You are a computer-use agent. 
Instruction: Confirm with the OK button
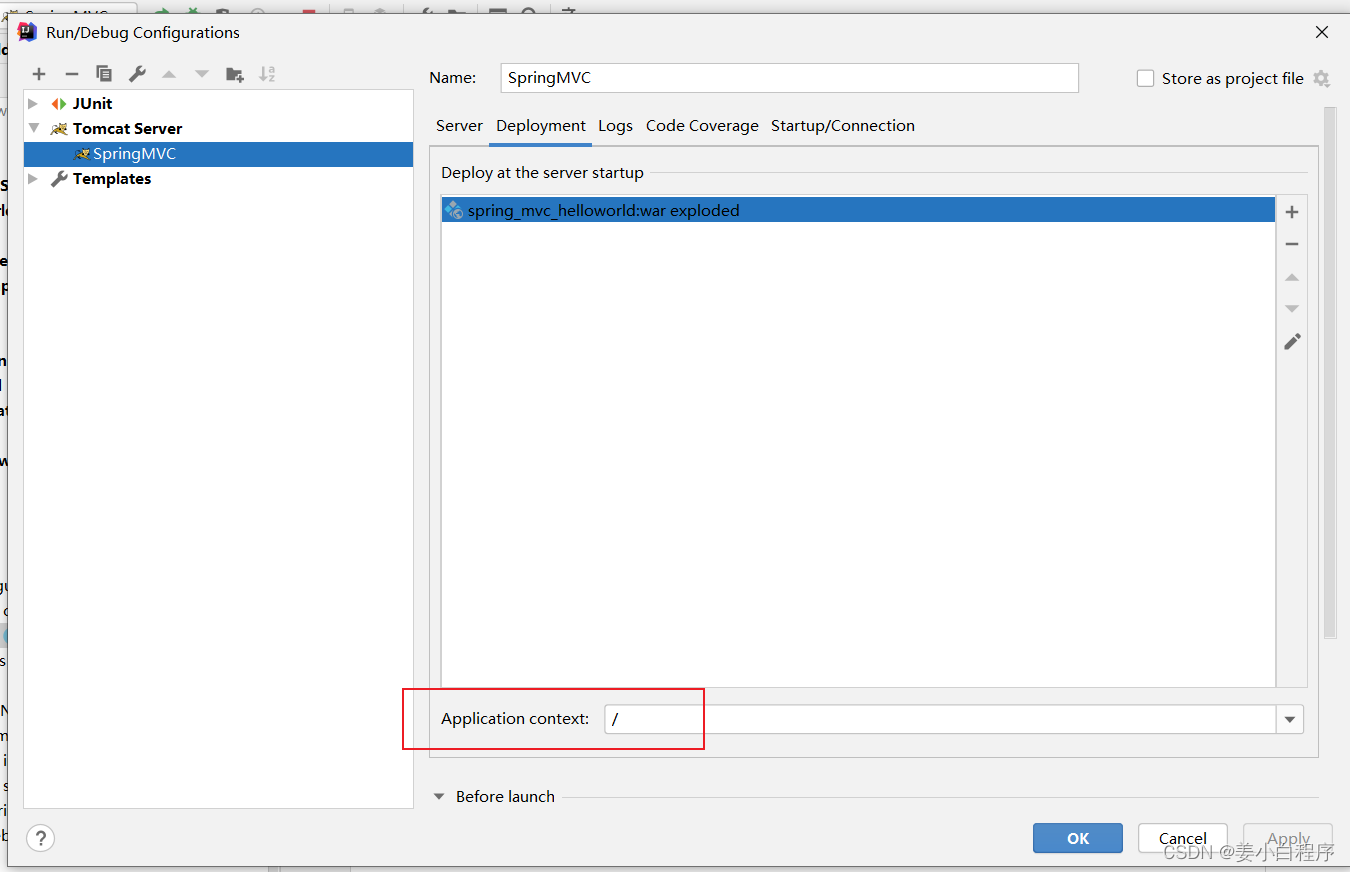[1078, 838]
